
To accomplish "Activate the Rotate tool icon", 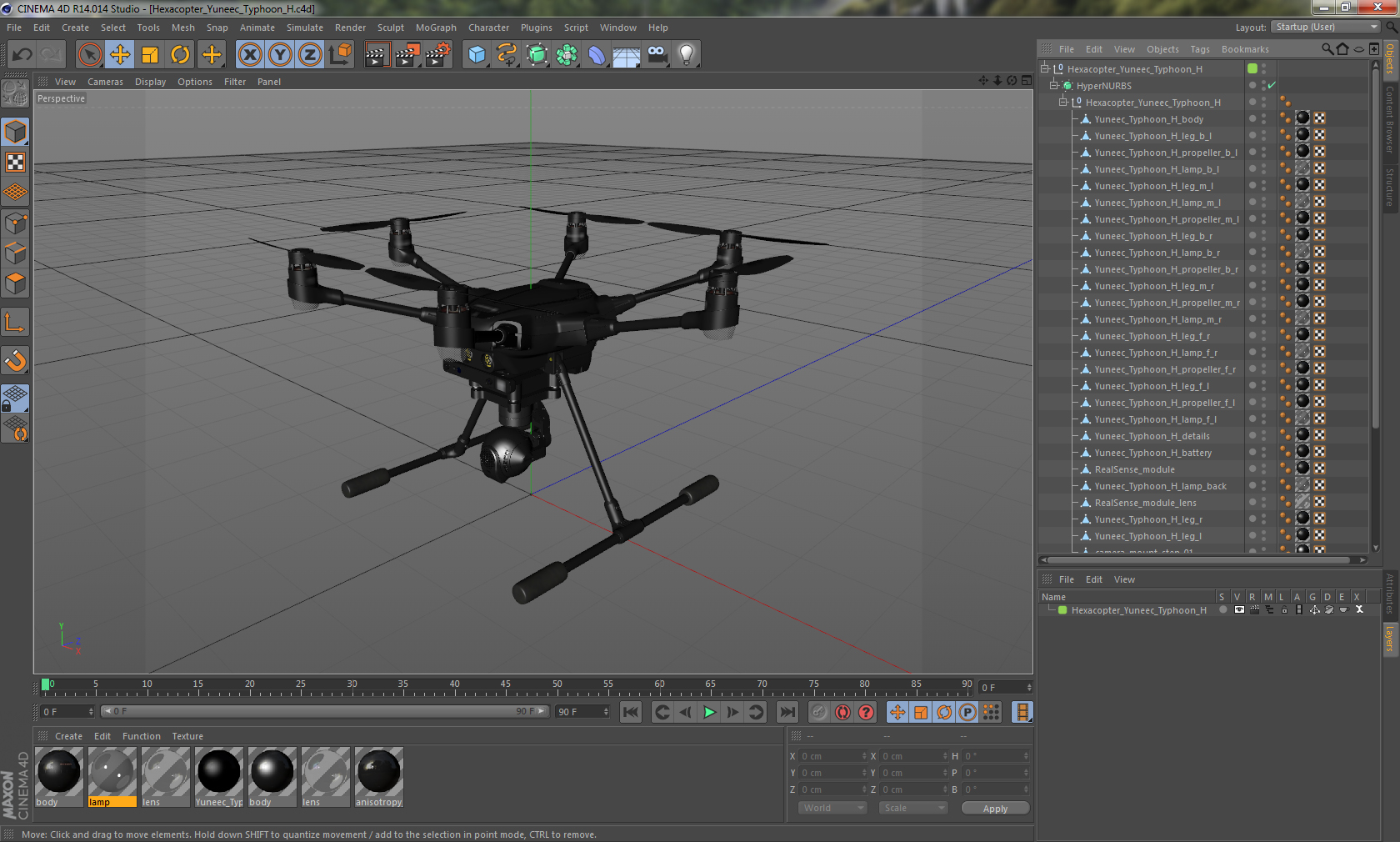I will click(x=180, y=55).
